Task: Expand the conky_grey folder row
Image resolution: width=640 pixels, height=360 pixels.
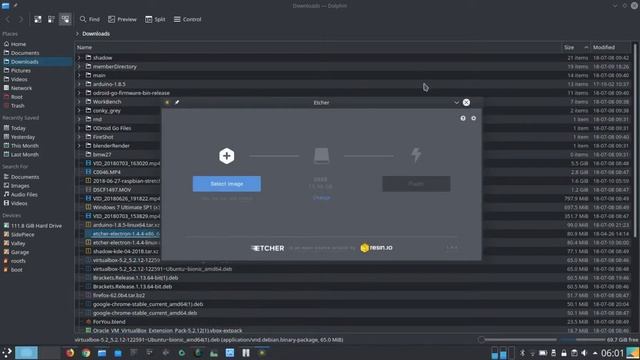Action: pos(80,111)
